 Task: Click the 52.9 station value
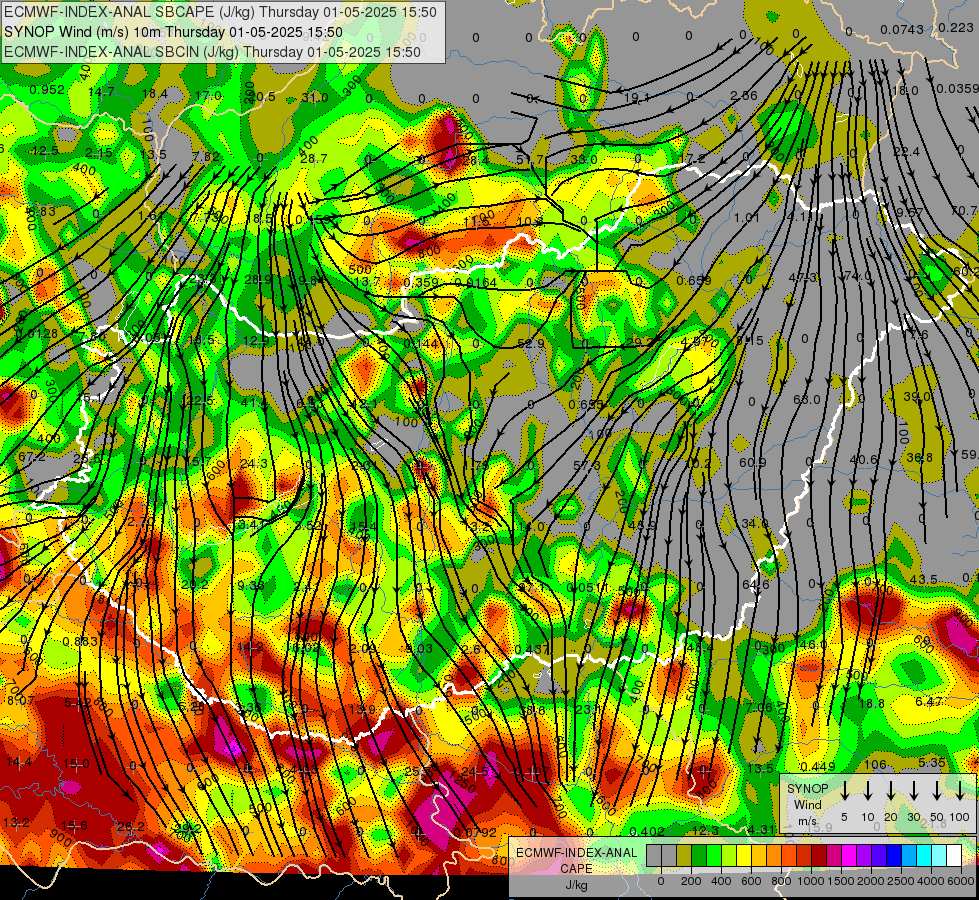click(531, 344)
